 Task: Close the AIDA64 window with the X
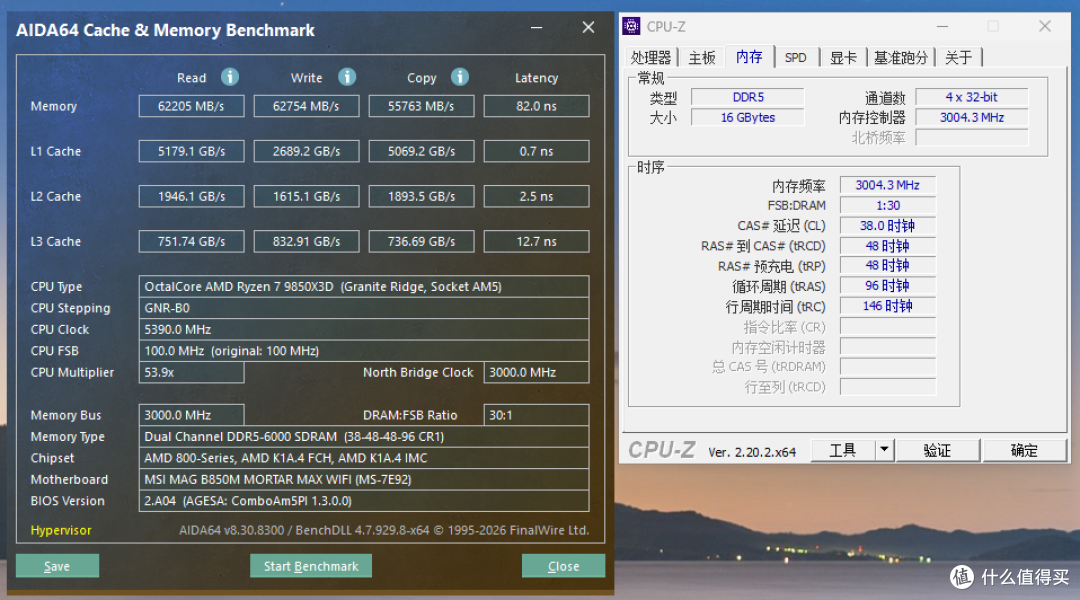click(588, 28)
